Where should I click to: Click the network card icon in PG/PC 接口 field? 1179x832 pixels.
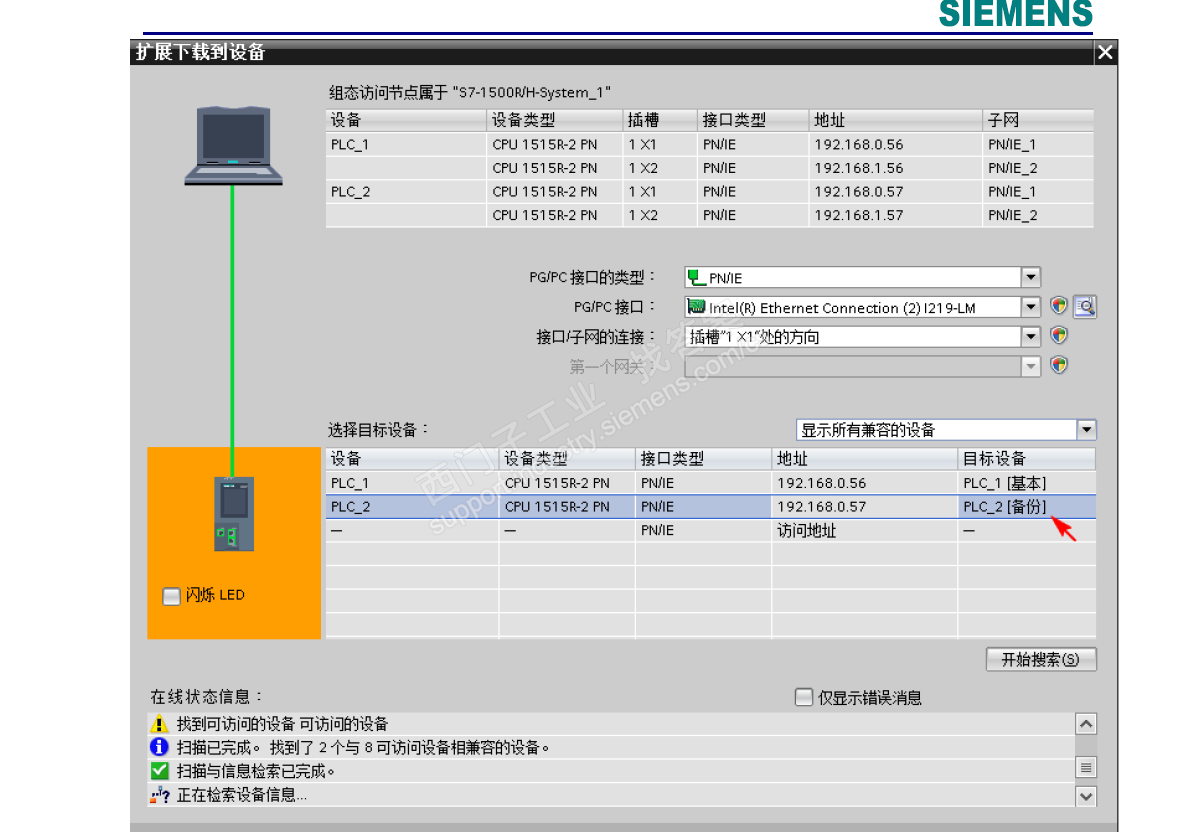[696, 307]
